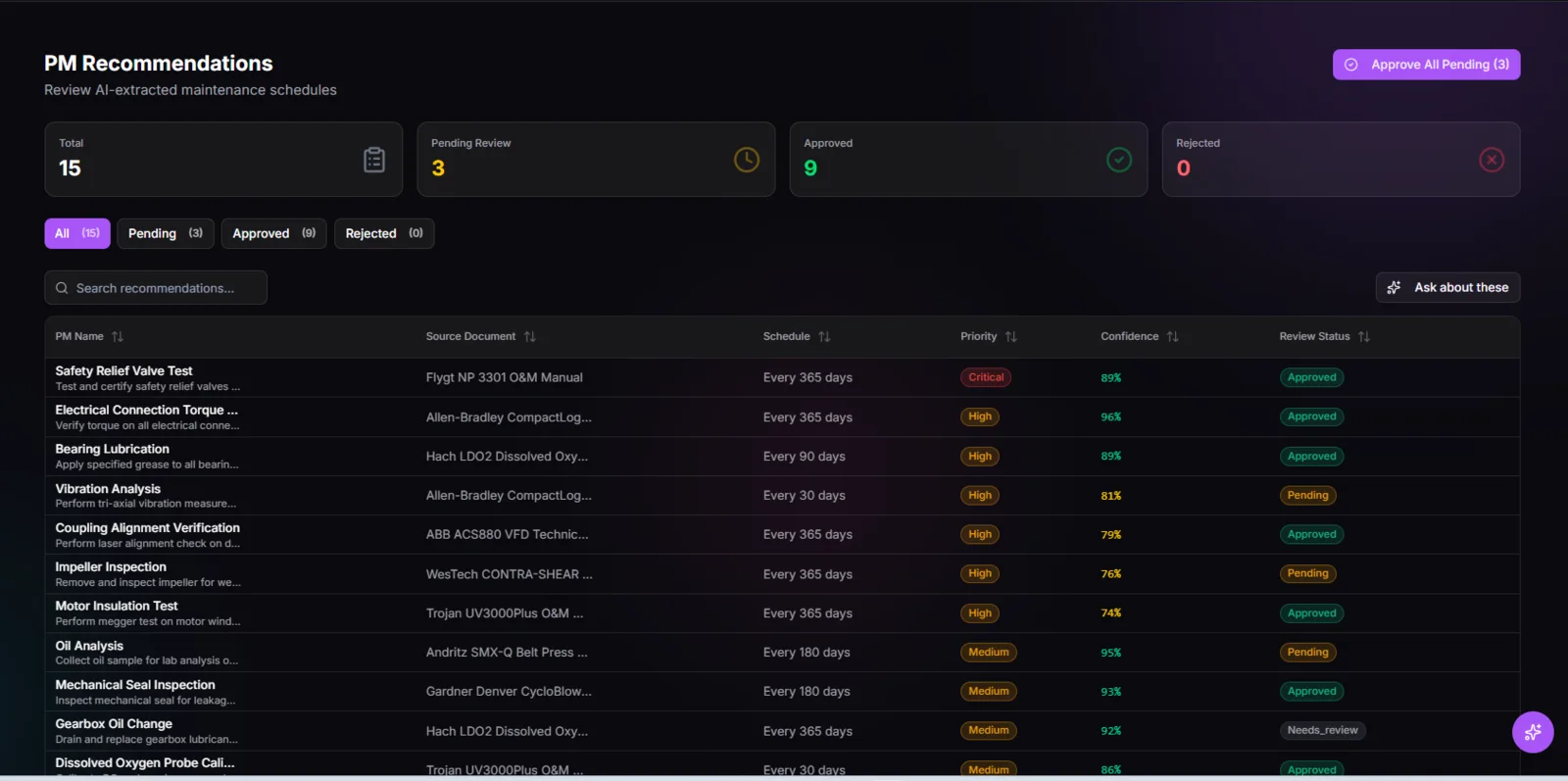This screenshot has height=781, width=1568.
Task: Switch to the Pending (3) tab
Action: click(x=166, y=233)
